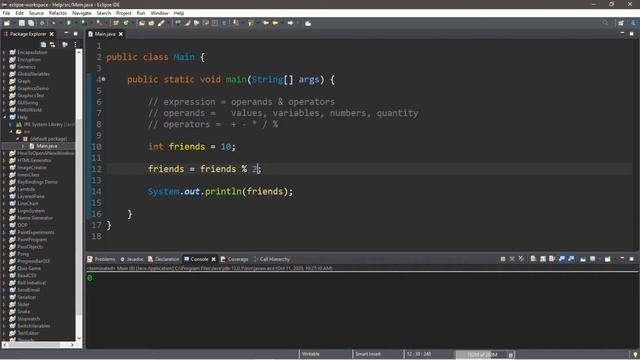Open the Navigate menu
The width and height of the screenshot is (640, 360).
[x=82, y=13]
